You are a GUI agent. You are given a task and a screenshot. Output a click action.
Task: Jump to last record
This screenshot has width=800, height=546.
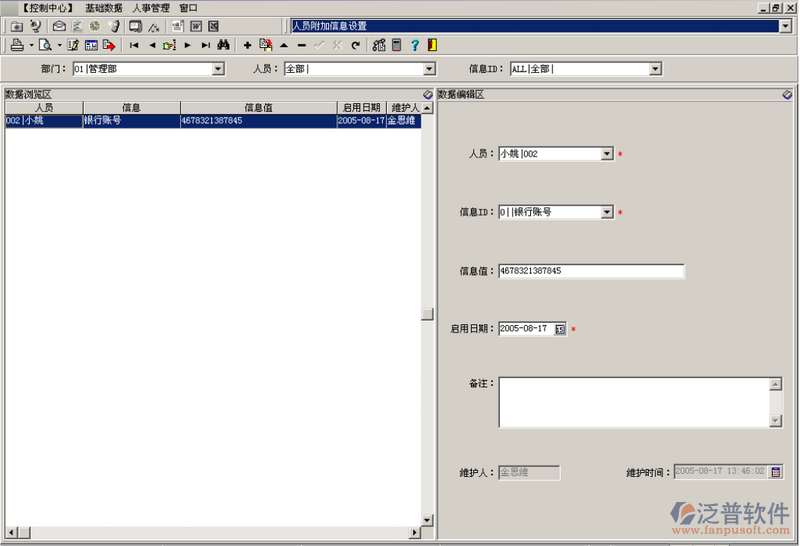pyautogui.click(x=206, y=45)
